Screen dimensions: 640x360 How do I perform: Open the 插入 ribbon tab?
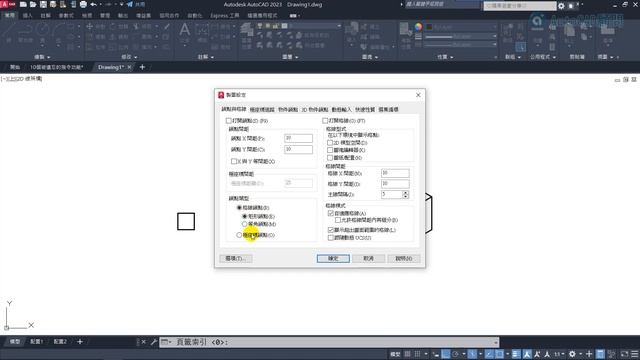pos(27,16)
